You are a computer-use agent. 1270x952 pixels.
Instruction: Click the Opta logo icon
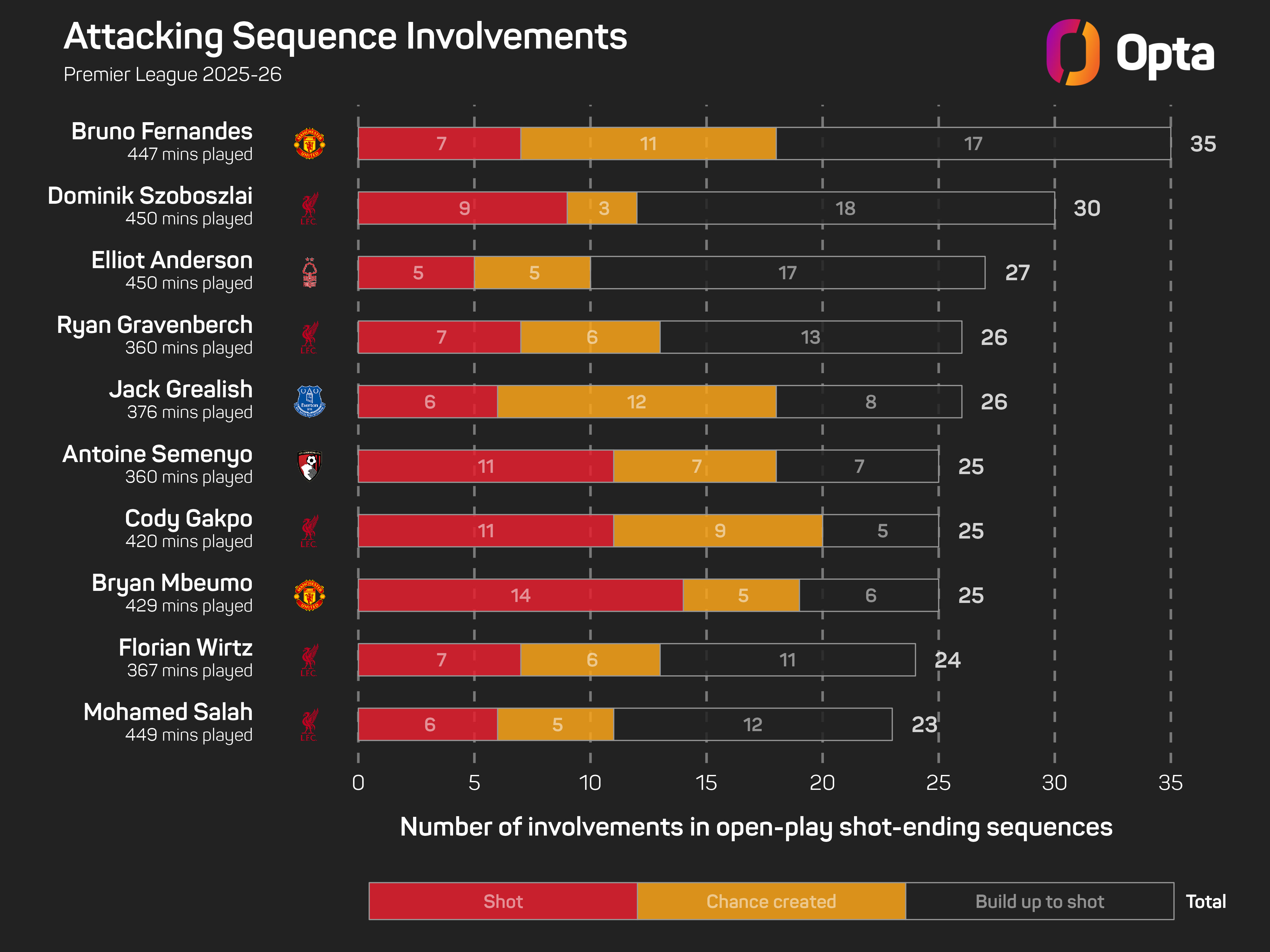1072,52
